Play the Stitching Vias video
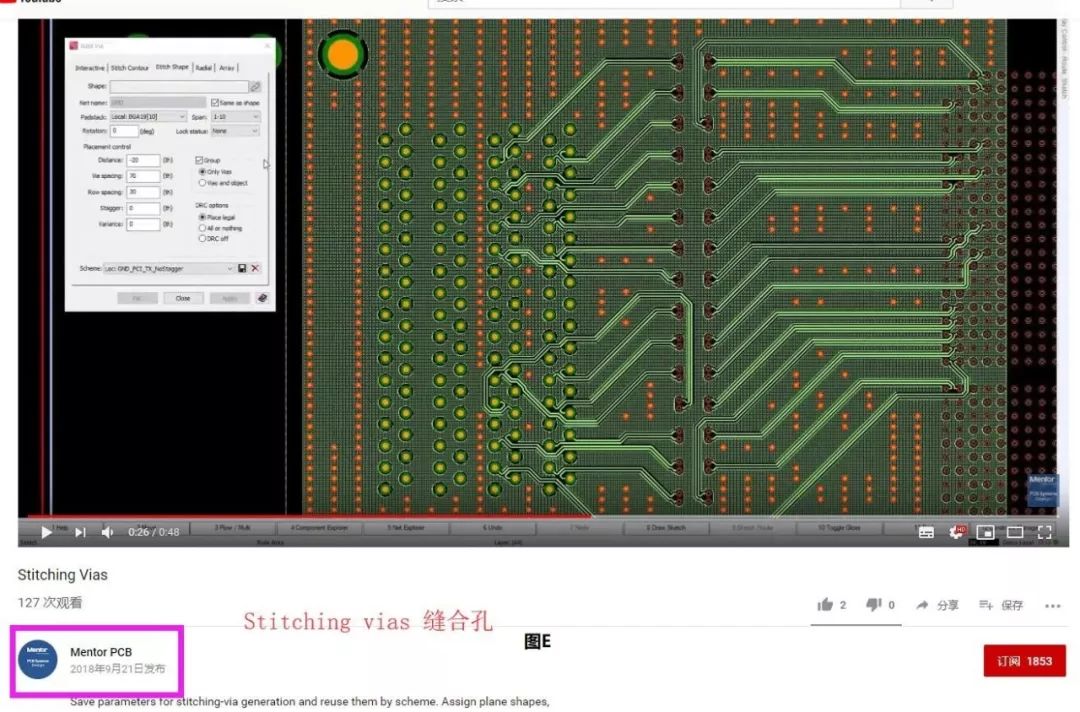This screenshot has height=712, width=1080. coord(46,532)
